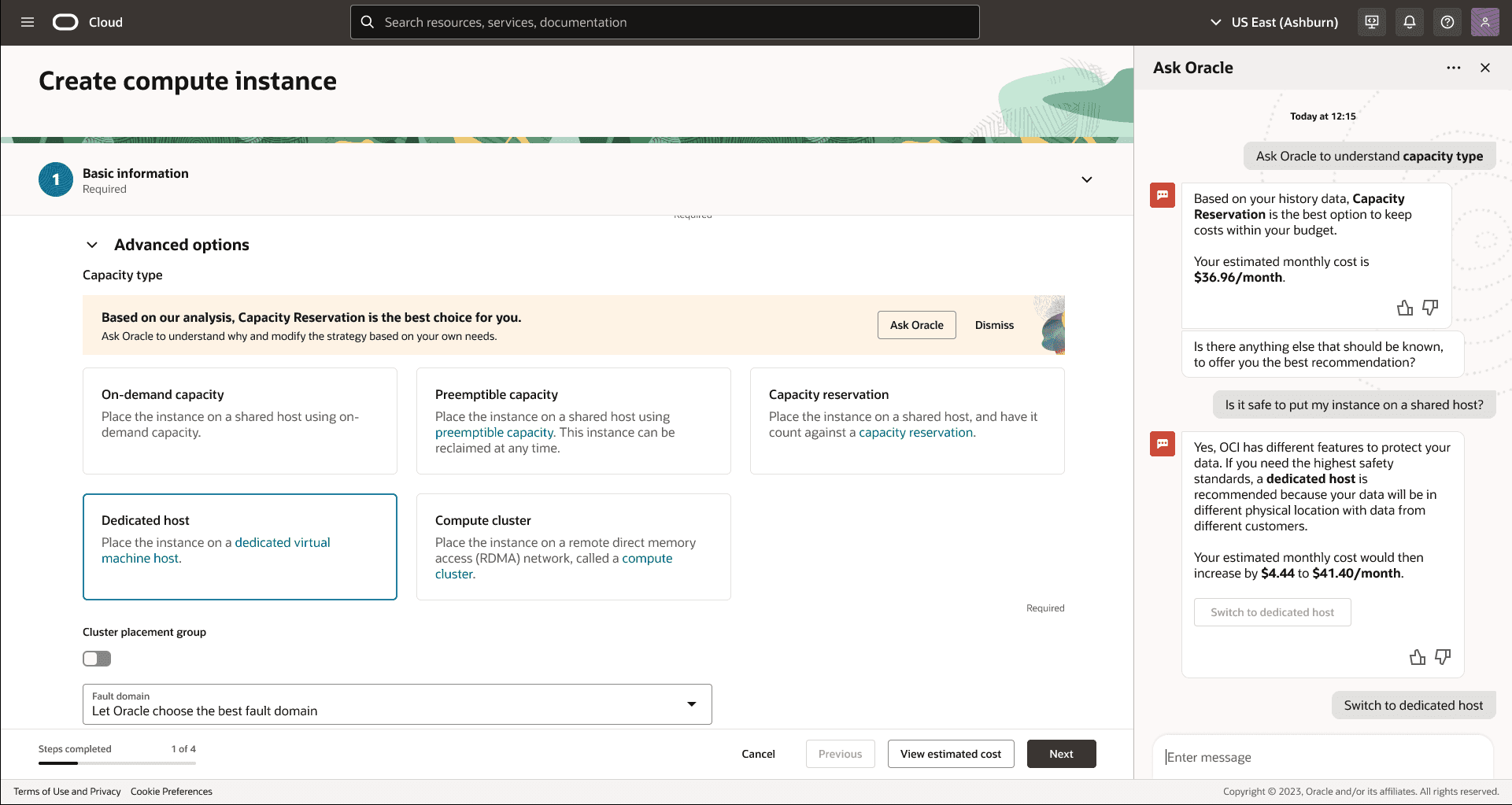Click the search magnifier icon
The height and width of the screenshot is (805, 1512).
tap(368, 22)
